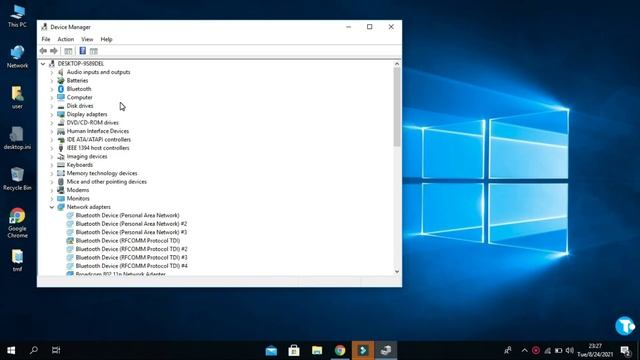Click the scrollbar down arrow

point(397,271)
